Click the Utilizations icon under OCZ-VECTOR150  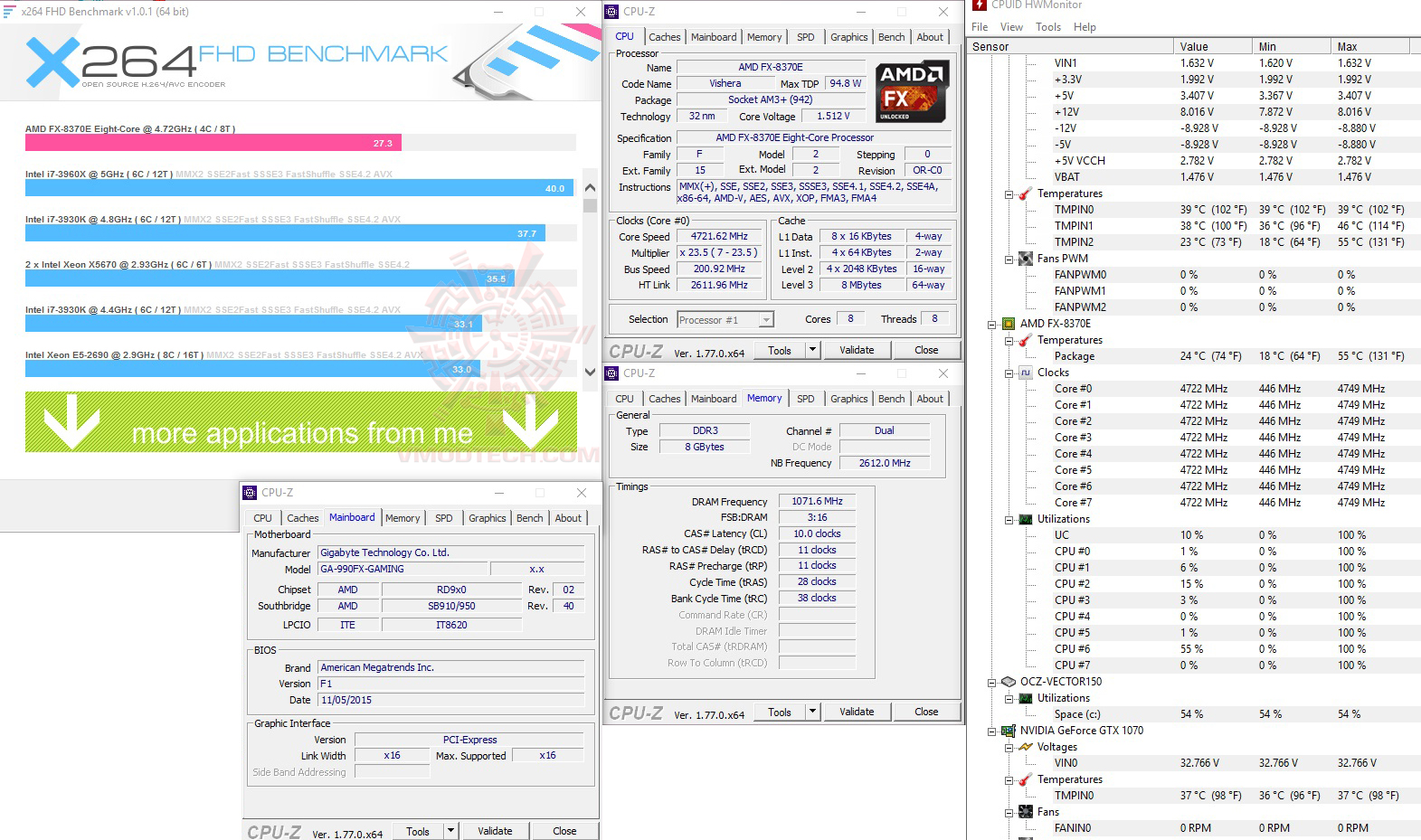[1026, 698]
